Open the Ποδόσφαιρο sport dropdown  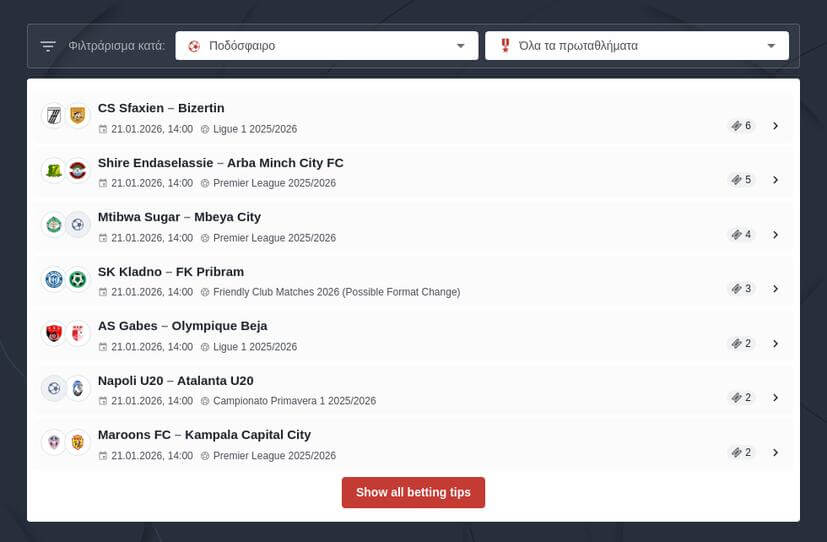click(326, 46)
